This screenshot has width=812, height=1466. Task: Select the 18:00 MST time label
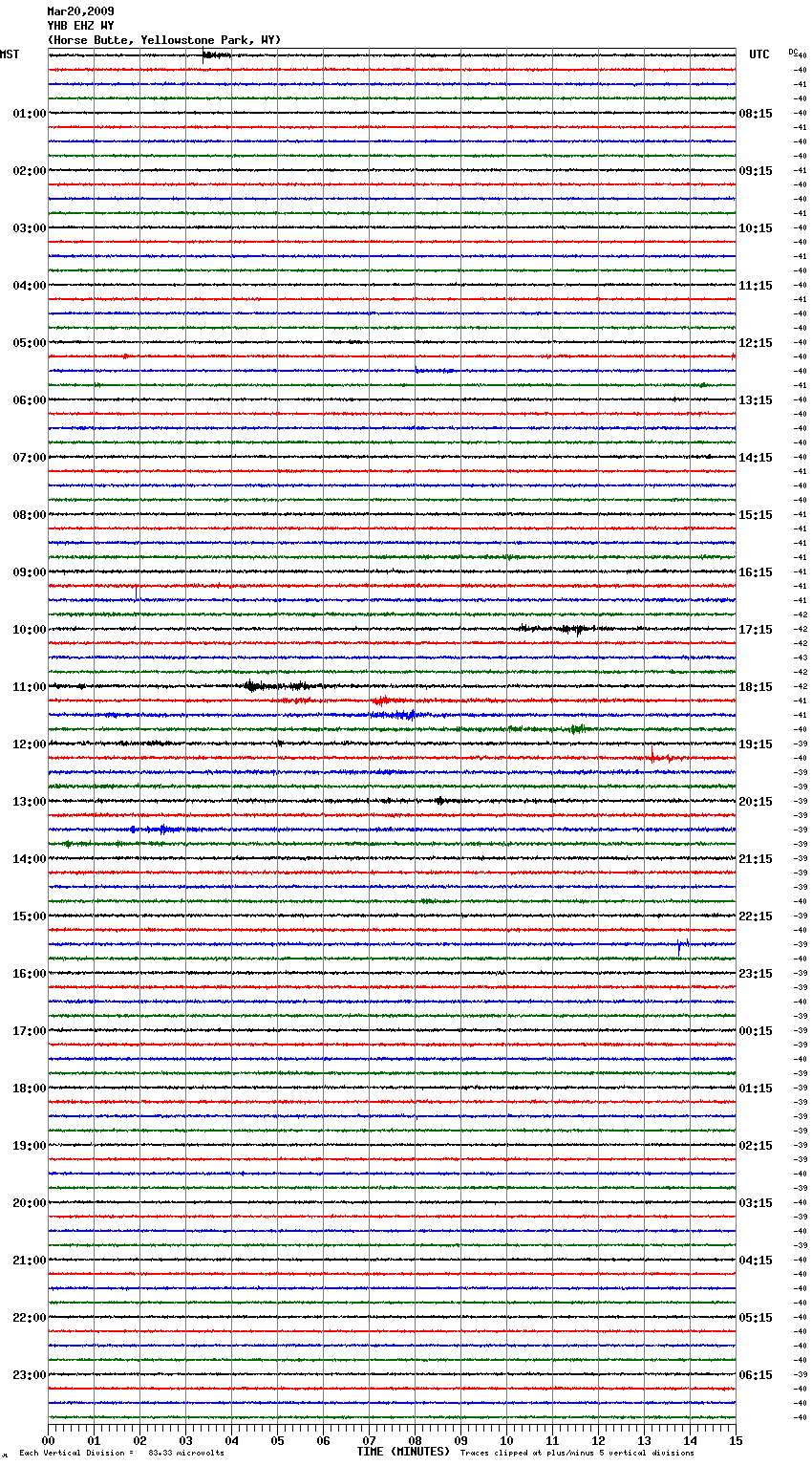[x=30, y=1089]
